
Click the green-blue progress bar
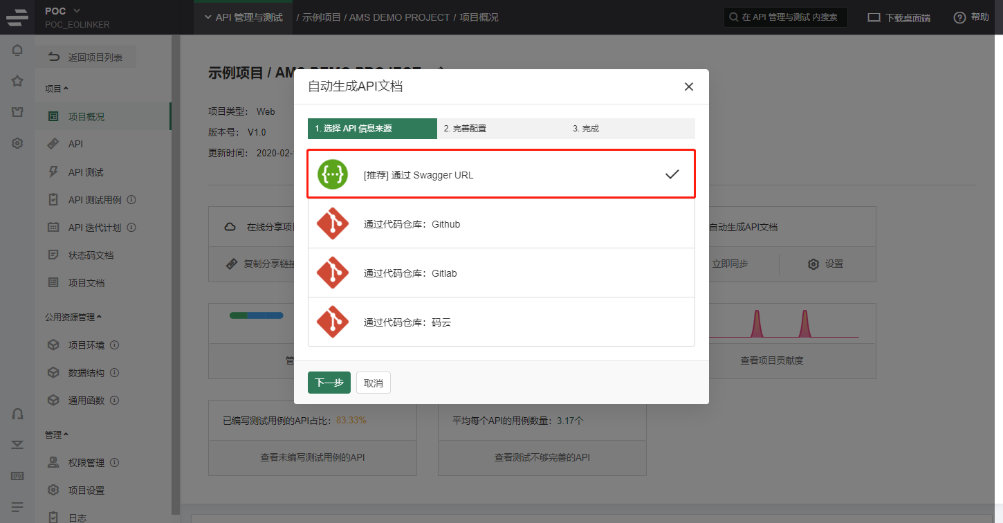257,315
